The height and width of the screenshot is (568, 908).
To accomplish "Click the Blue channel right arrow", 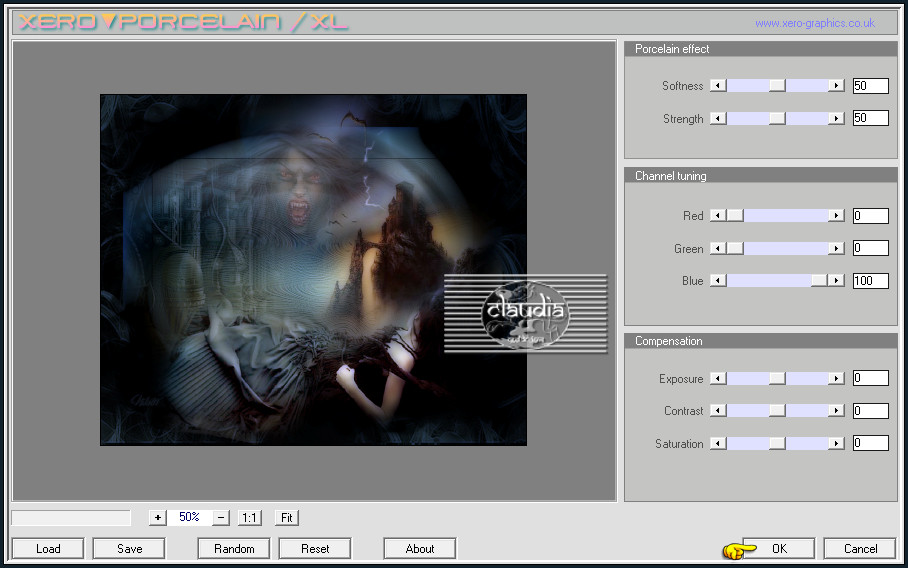I will (x=836, y=281).
